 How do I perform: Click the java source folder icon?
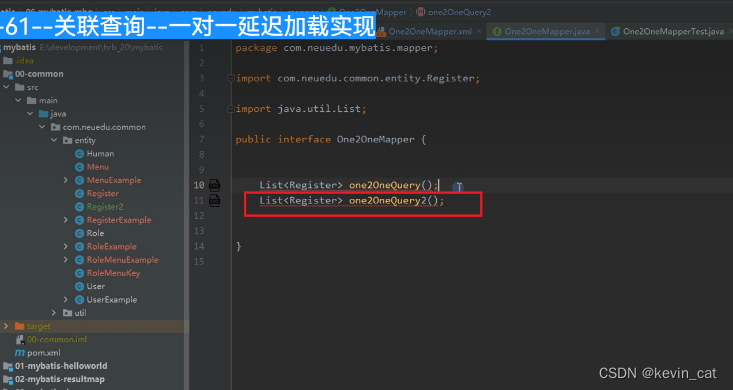[x=43, y=114]
